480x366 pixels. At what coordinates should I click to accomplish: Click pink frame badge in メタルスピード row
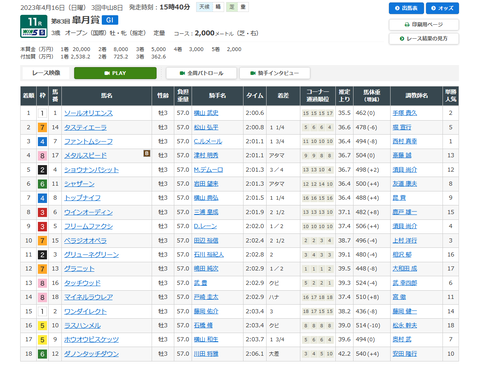pyautogui.click(x=42, y=156)
